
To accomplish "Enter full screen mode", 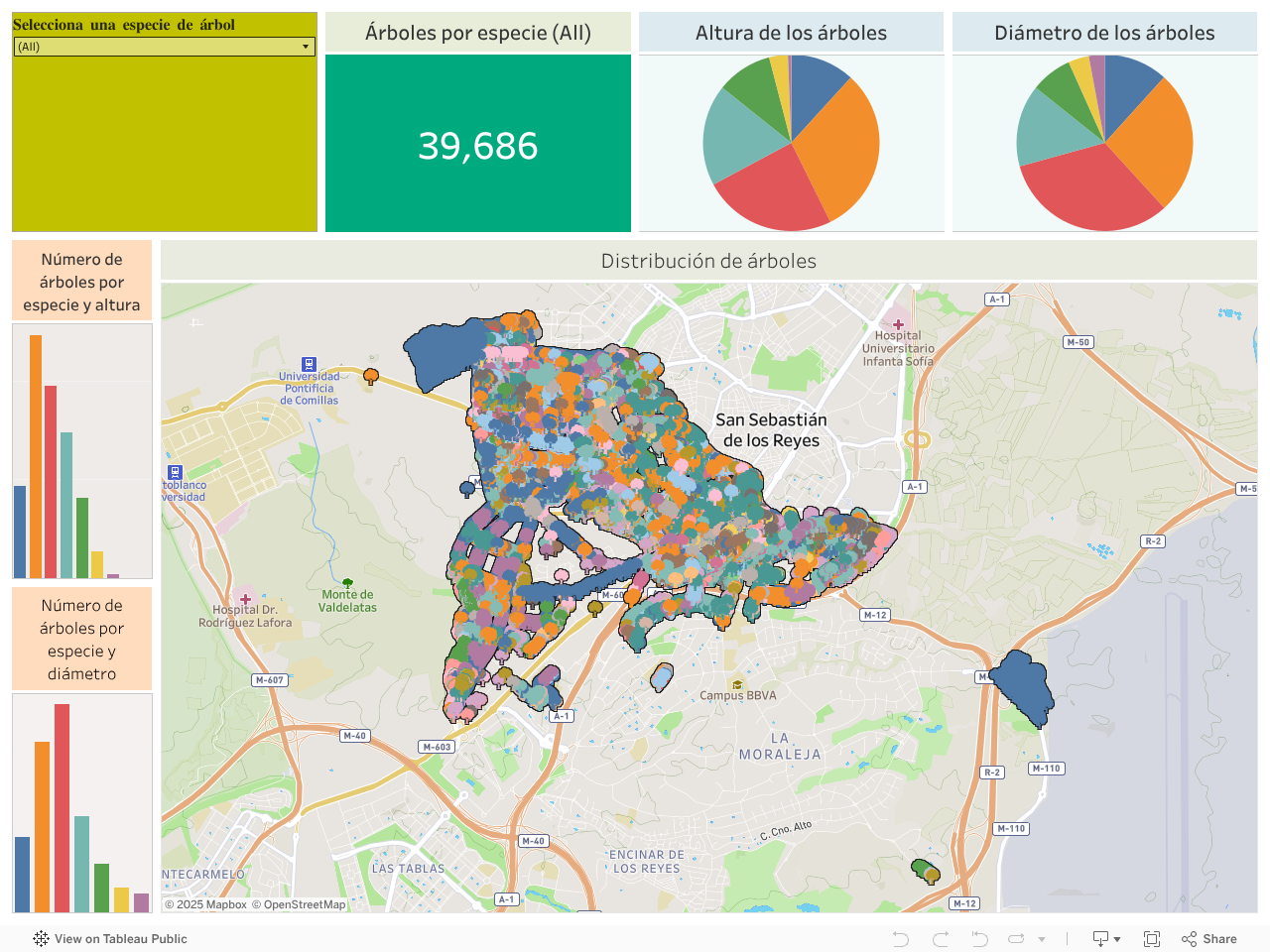I will click(x=1152, y=939).
